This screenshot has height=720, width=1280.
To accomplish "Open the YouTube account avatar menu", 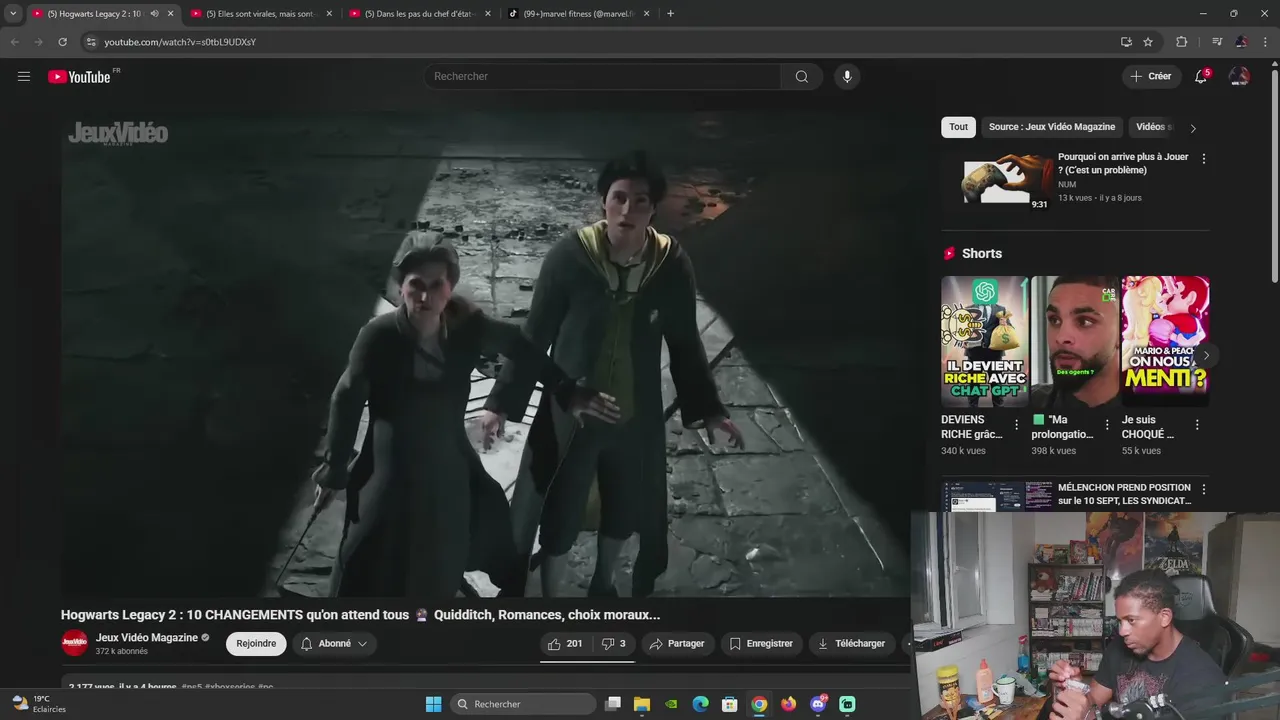I will tap(1239, 77).
